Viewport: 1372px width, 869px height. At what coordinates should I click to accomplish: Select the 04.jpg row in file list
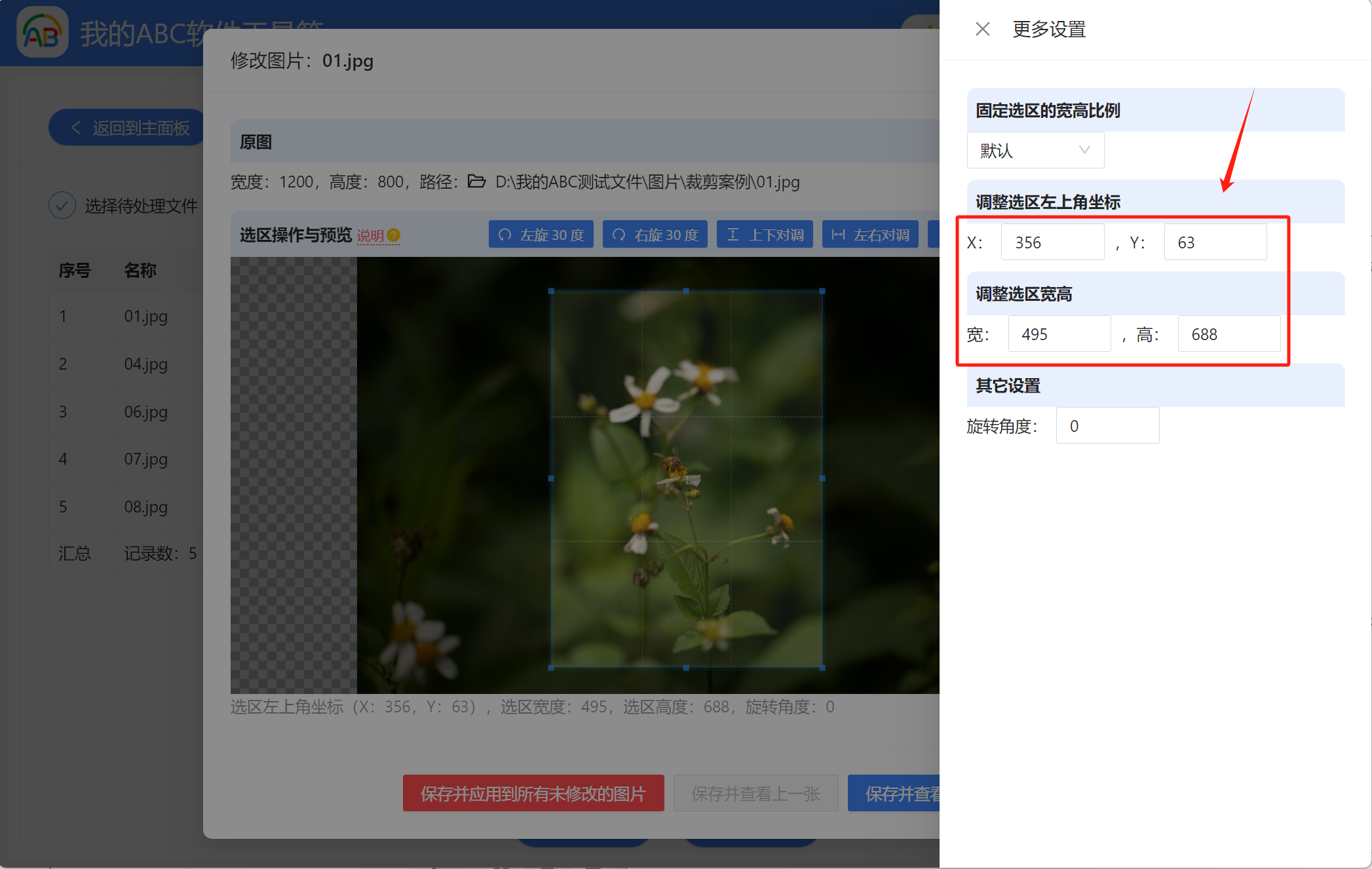[x=146, y=364]
